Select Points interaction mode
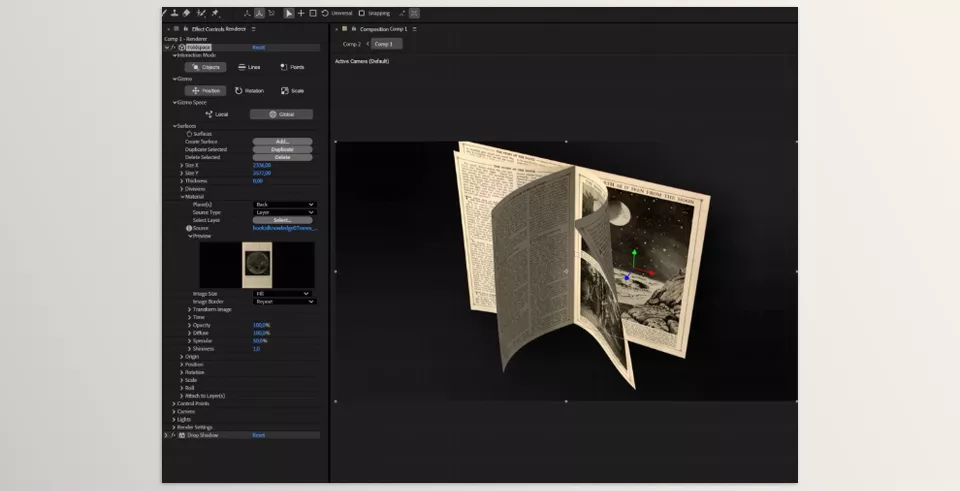Viewport: 960px width, 491px height. (292, 67)
